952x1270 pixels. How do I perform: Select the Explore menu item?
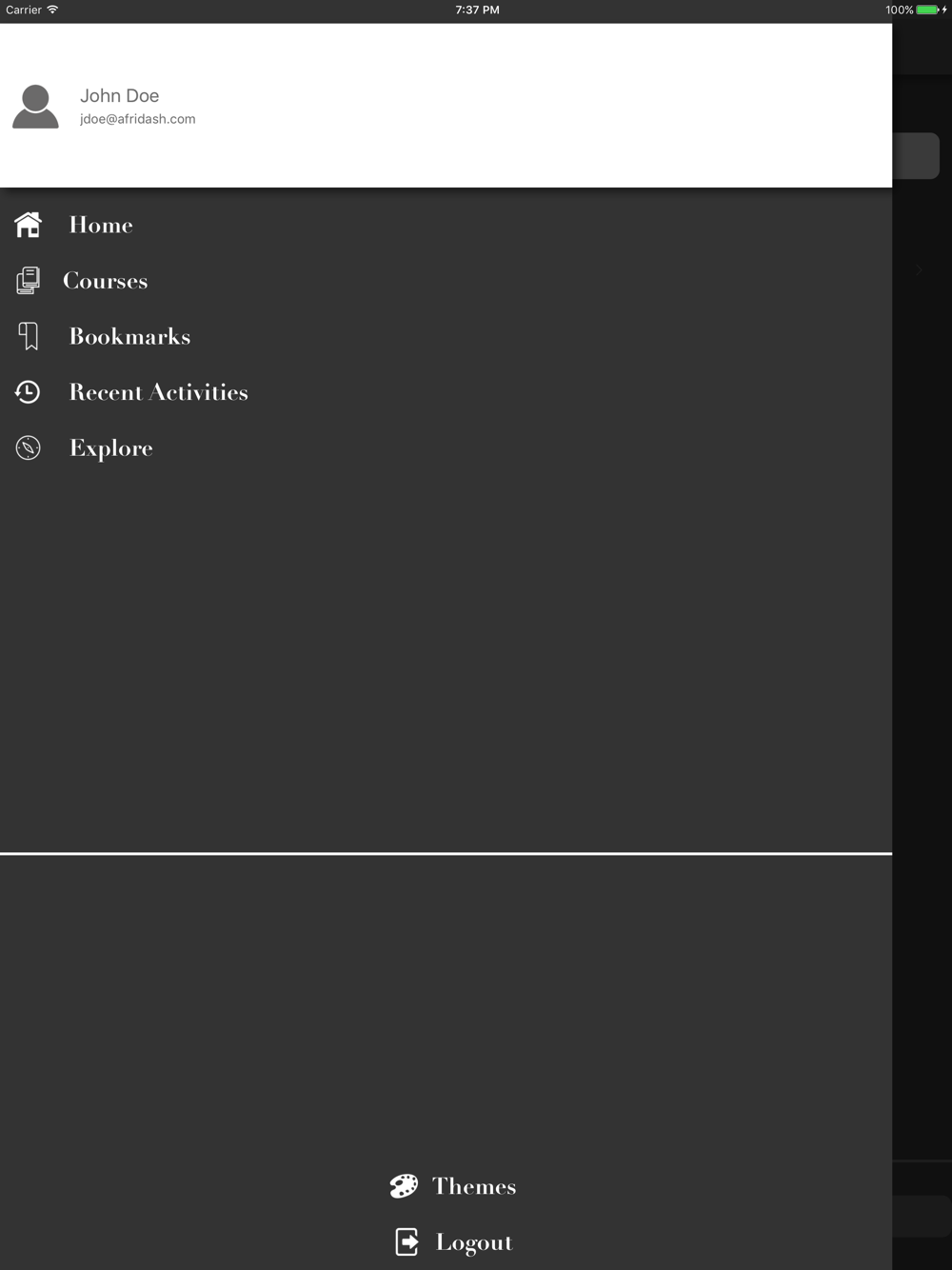click(x=110, y=448)
